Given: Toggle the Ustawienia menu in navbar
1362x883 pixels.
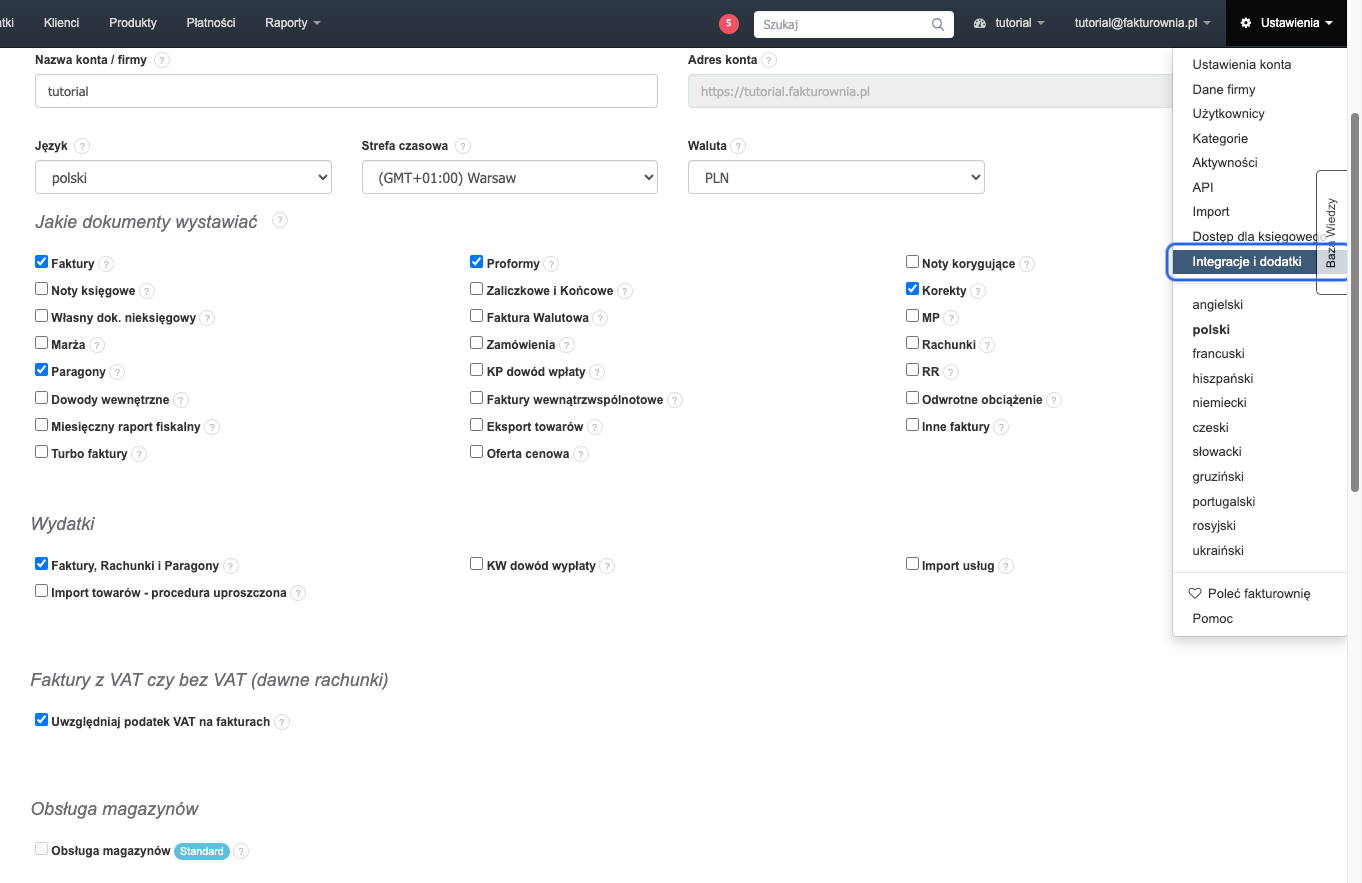Looking at the screenshot, I should (1286, 23).
